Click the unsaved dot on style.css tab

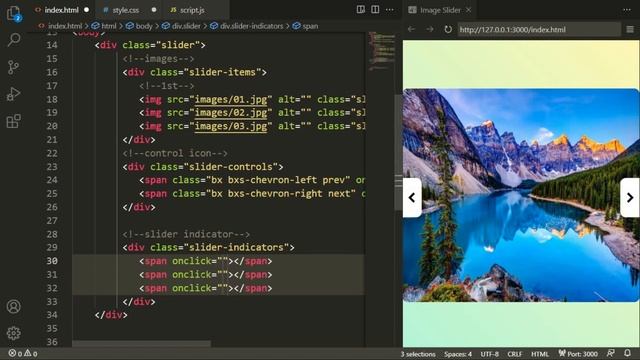coord(154,10)
